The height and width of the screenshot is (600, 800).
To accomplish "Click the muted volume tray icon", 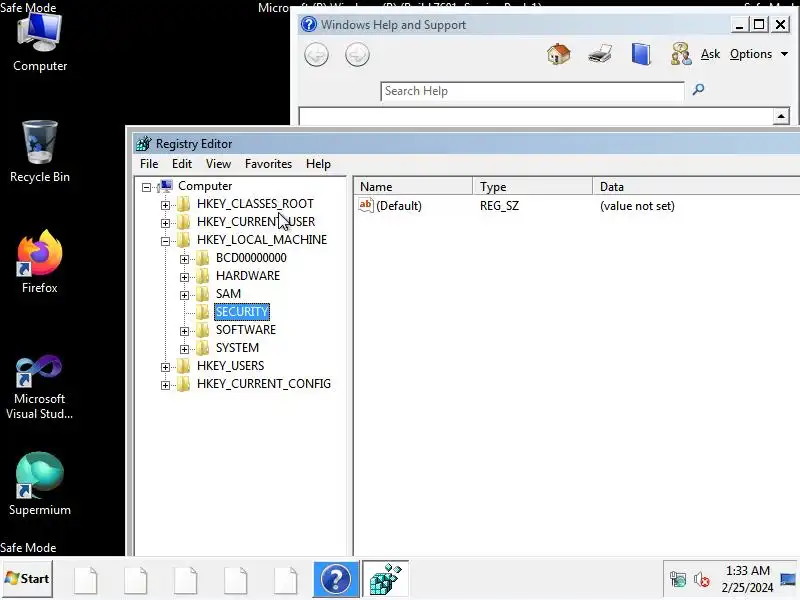I will [702, 580].
